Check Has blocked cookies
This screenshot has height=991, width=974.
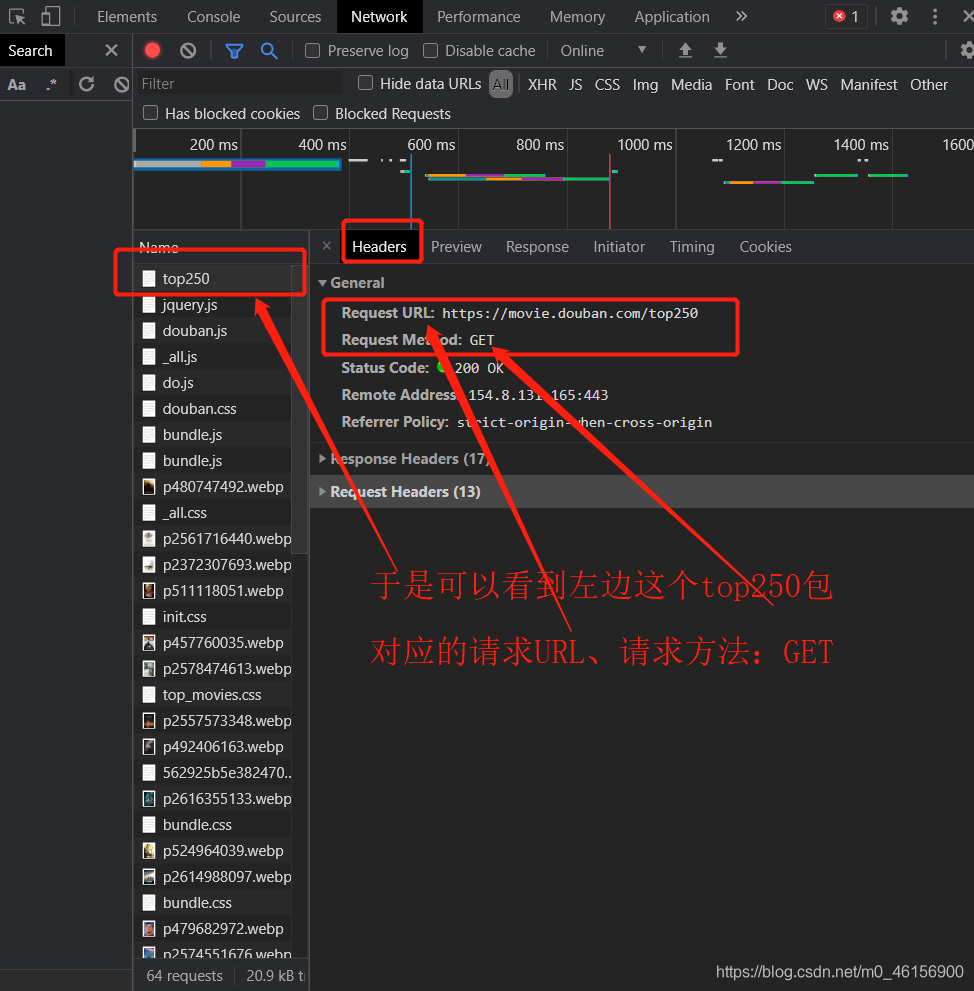150,112
